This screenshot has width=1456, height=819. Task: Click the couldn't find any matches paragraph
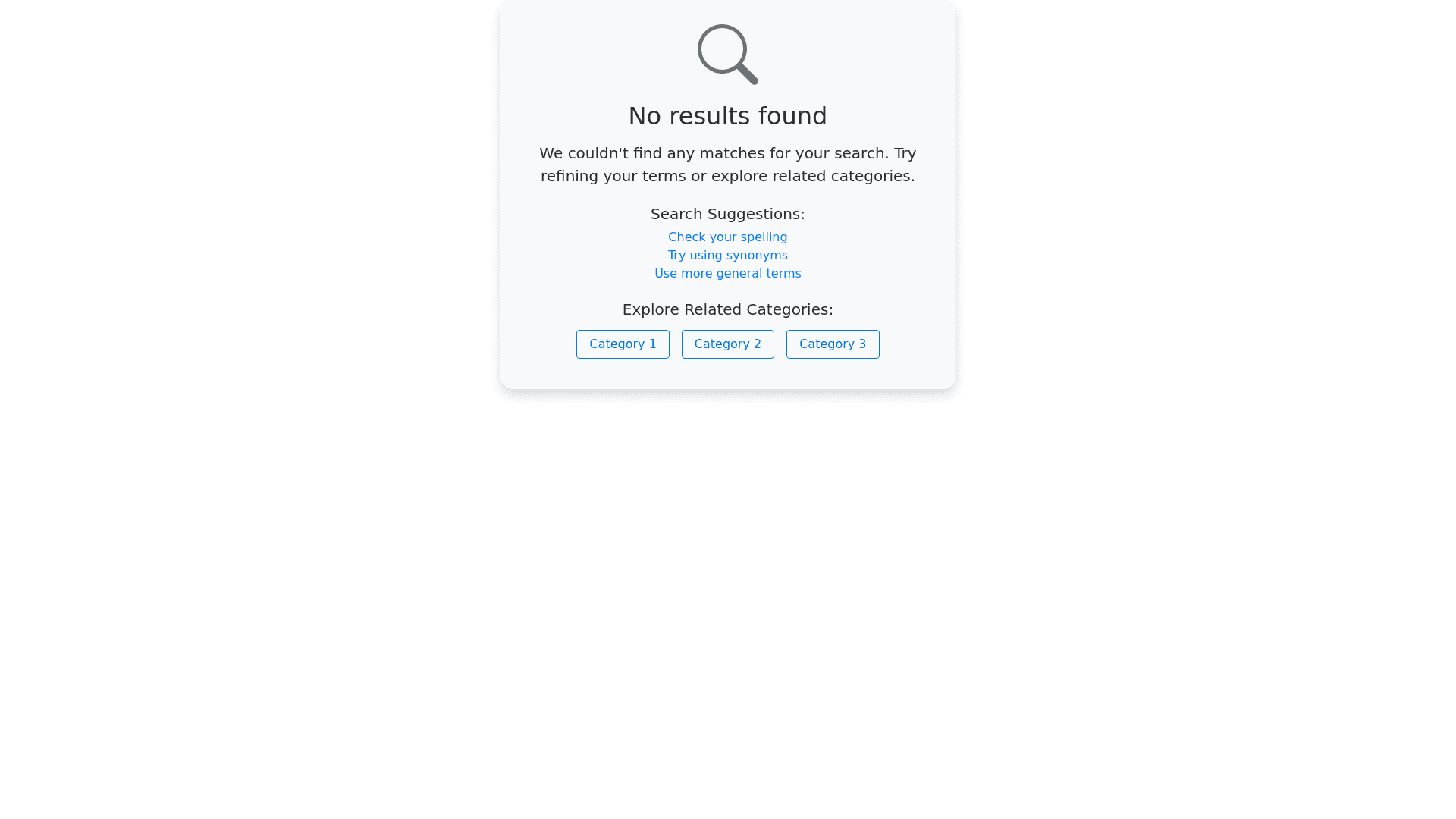pos(728,165)
